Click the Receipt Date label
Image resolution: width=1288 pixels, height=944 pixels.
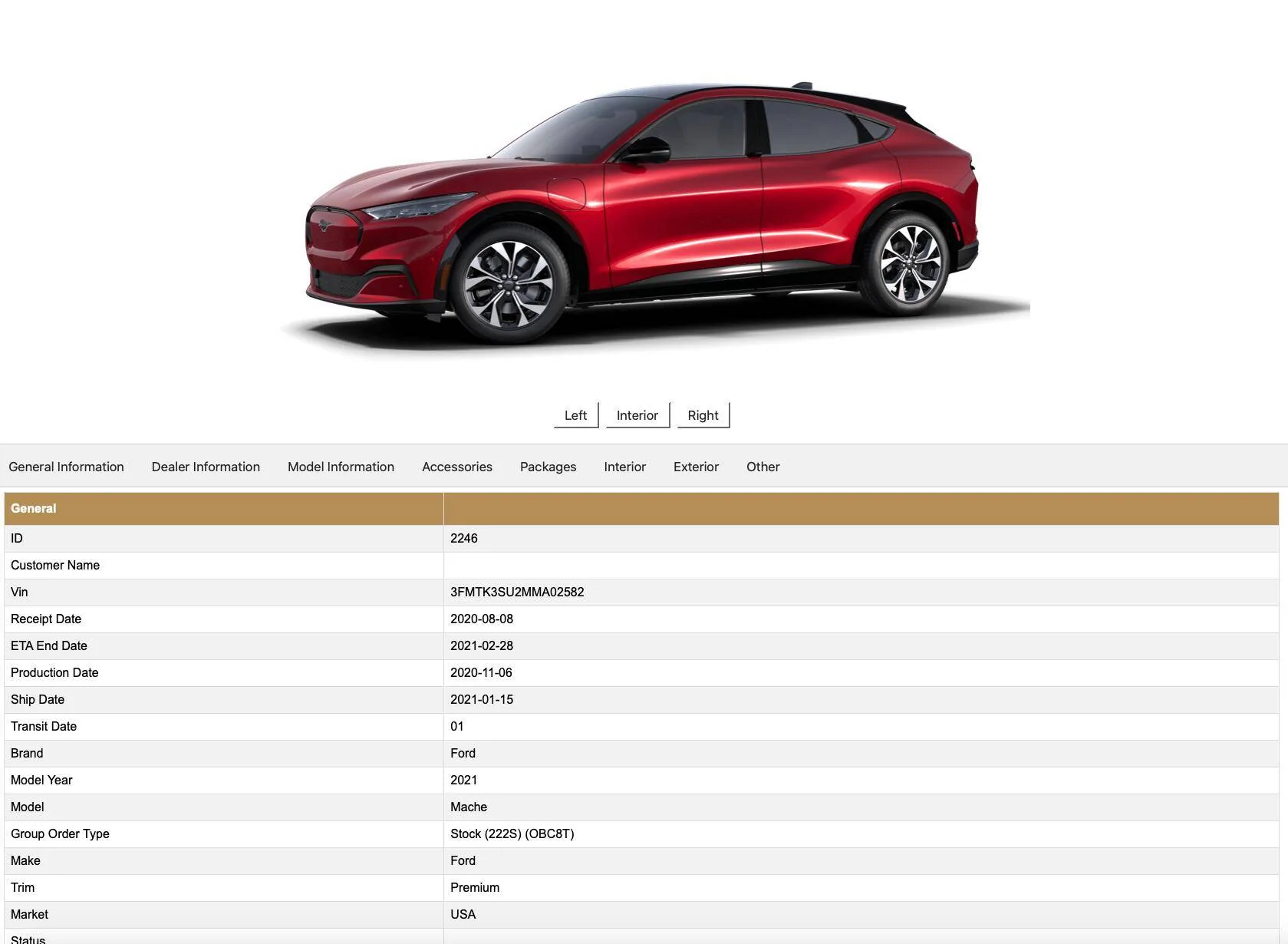pos(46,619)
